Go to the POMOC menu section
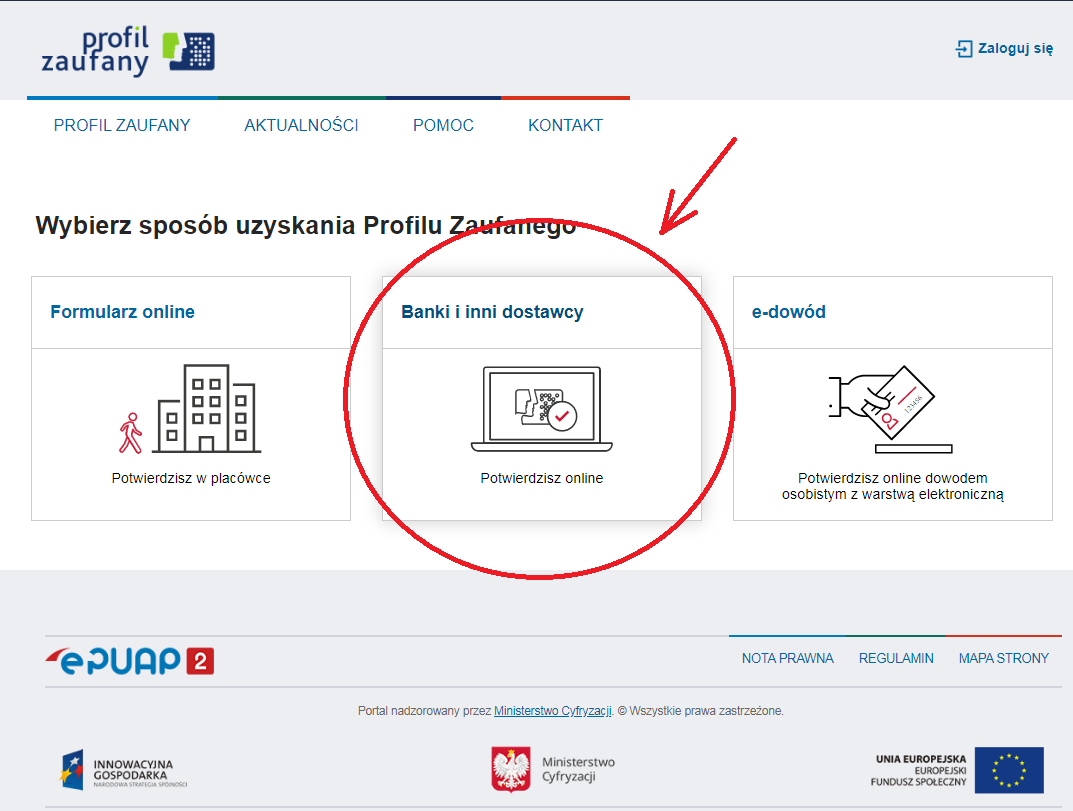 (443, 125)
